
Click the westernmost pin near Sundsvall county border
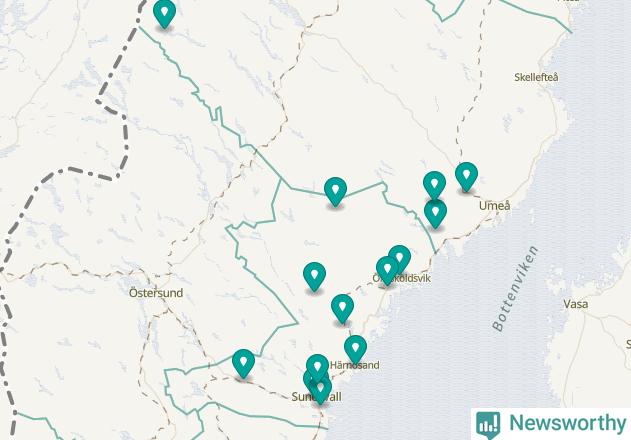coord(243,363)
